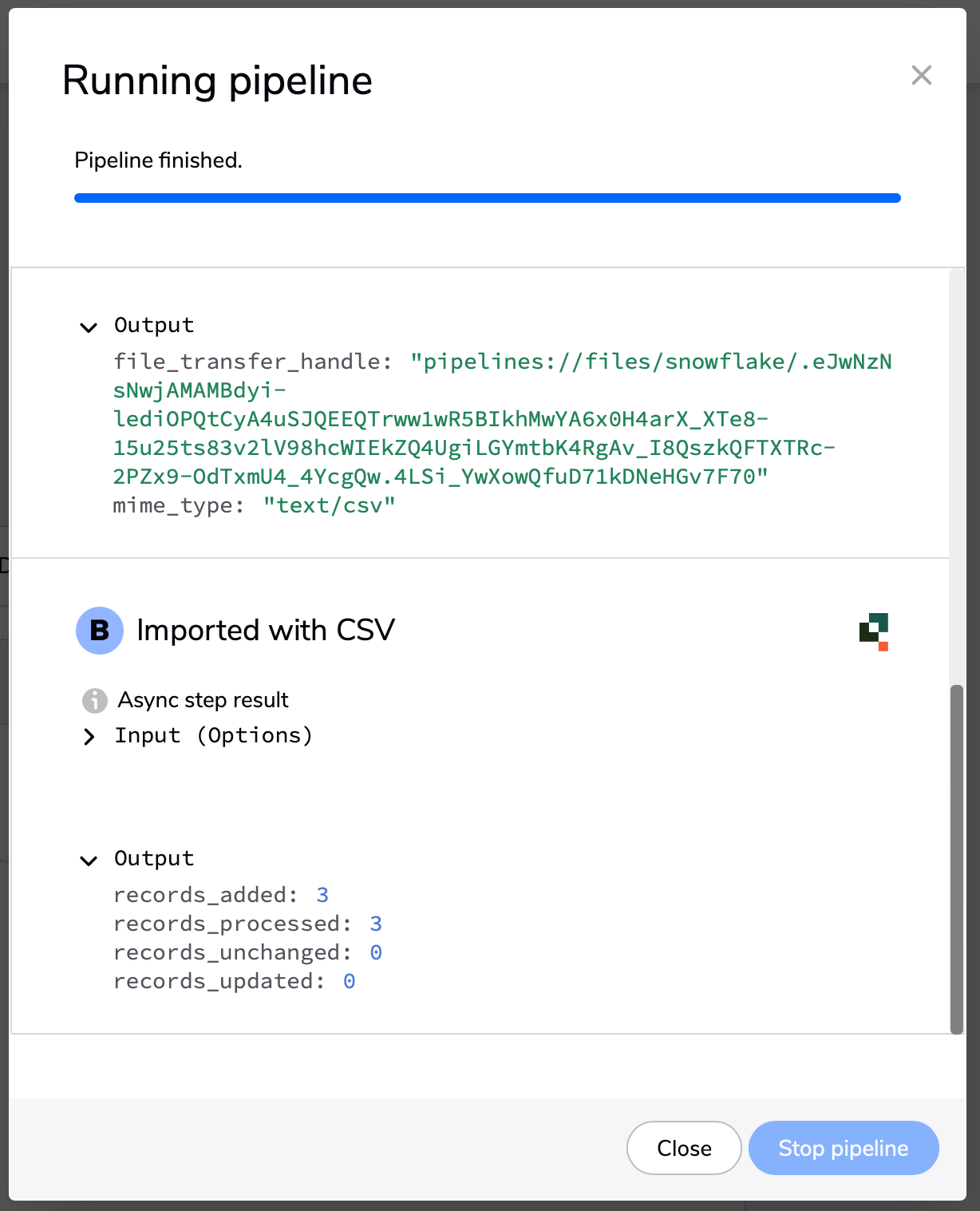Click the results panel scrollbar thumb
The image size is (980, 1211).
pyautogui.click(x=957, y=859)
